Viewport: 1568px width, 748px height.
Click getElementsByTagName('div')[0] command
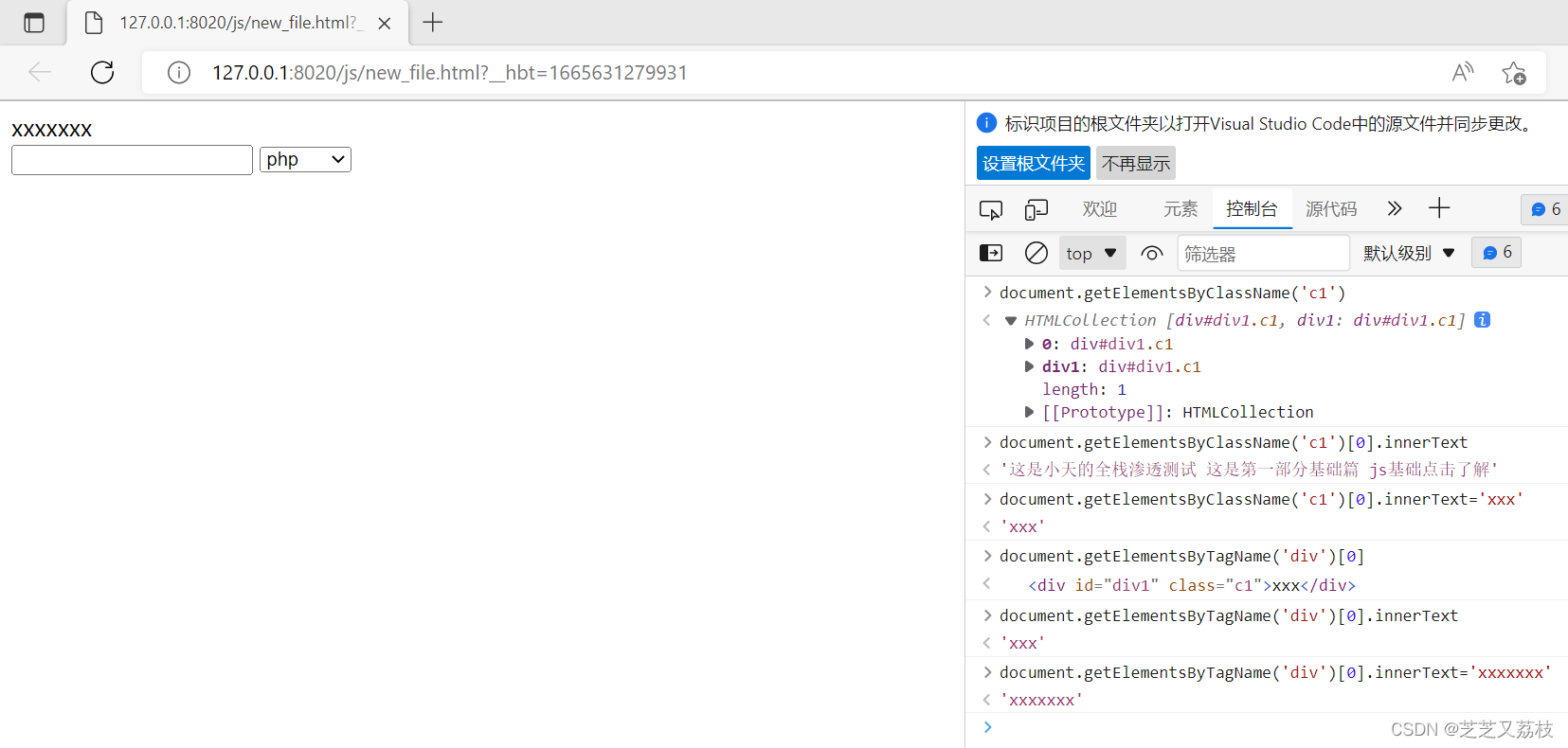(1181, 556)
